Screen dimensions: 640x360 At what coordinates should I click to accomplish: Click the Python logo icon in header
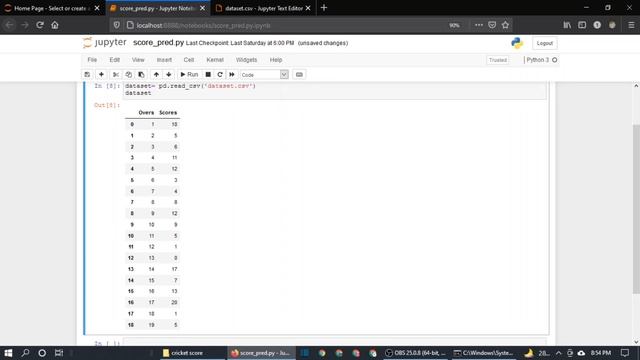(x=517, y=43)
